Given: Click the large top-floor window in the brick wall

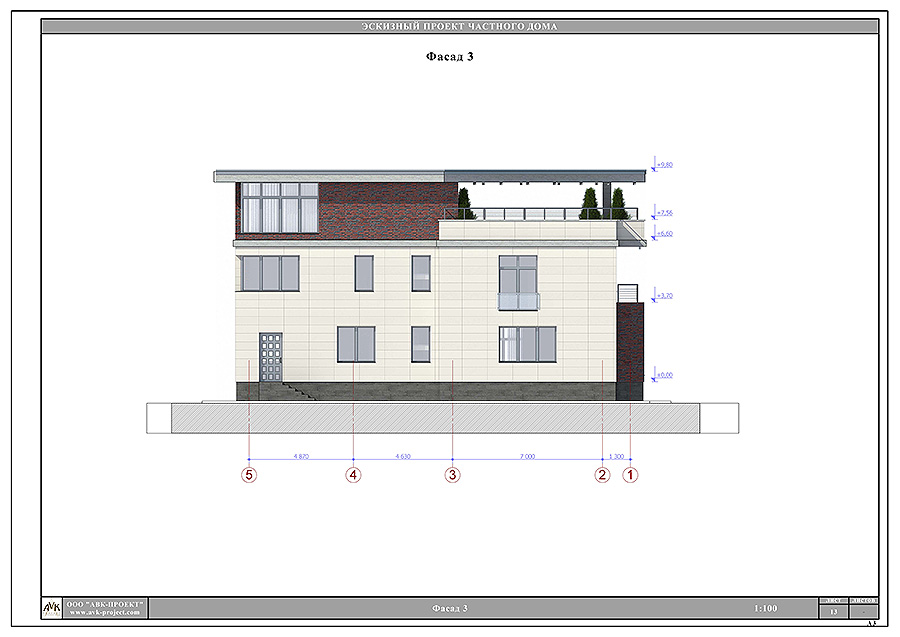Looking at the screenshot, I should pos(280,208).
